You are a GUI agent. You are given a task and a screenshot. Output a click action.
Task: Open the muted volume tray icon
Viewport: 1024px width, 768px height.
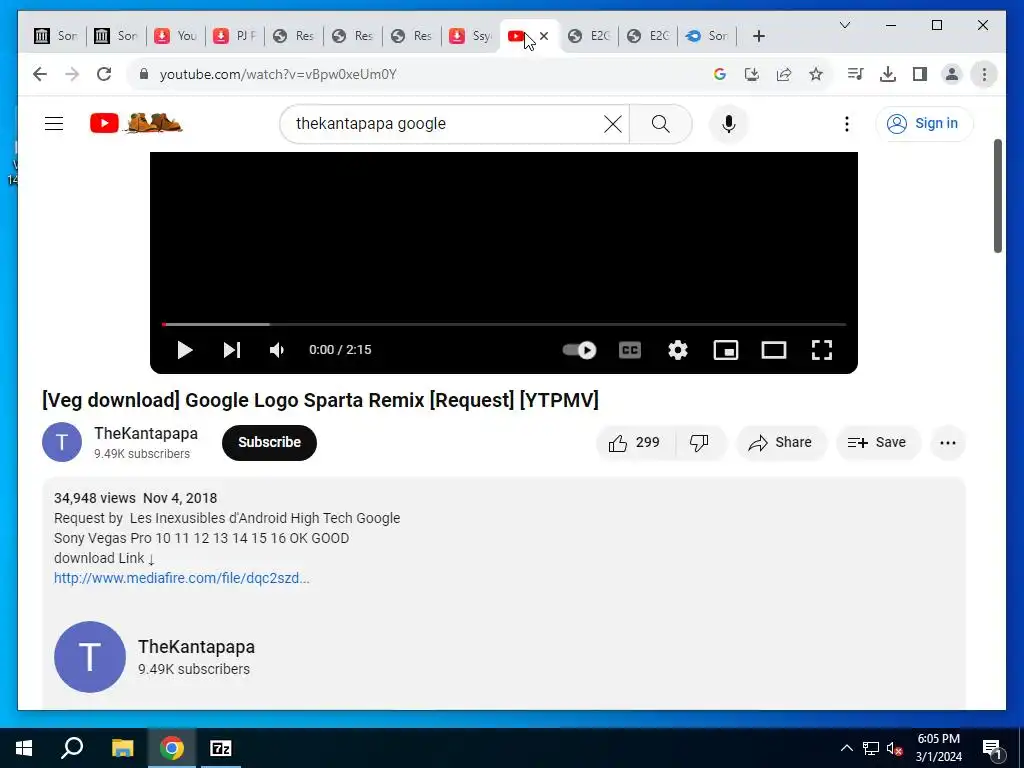(x=894, y=748)
